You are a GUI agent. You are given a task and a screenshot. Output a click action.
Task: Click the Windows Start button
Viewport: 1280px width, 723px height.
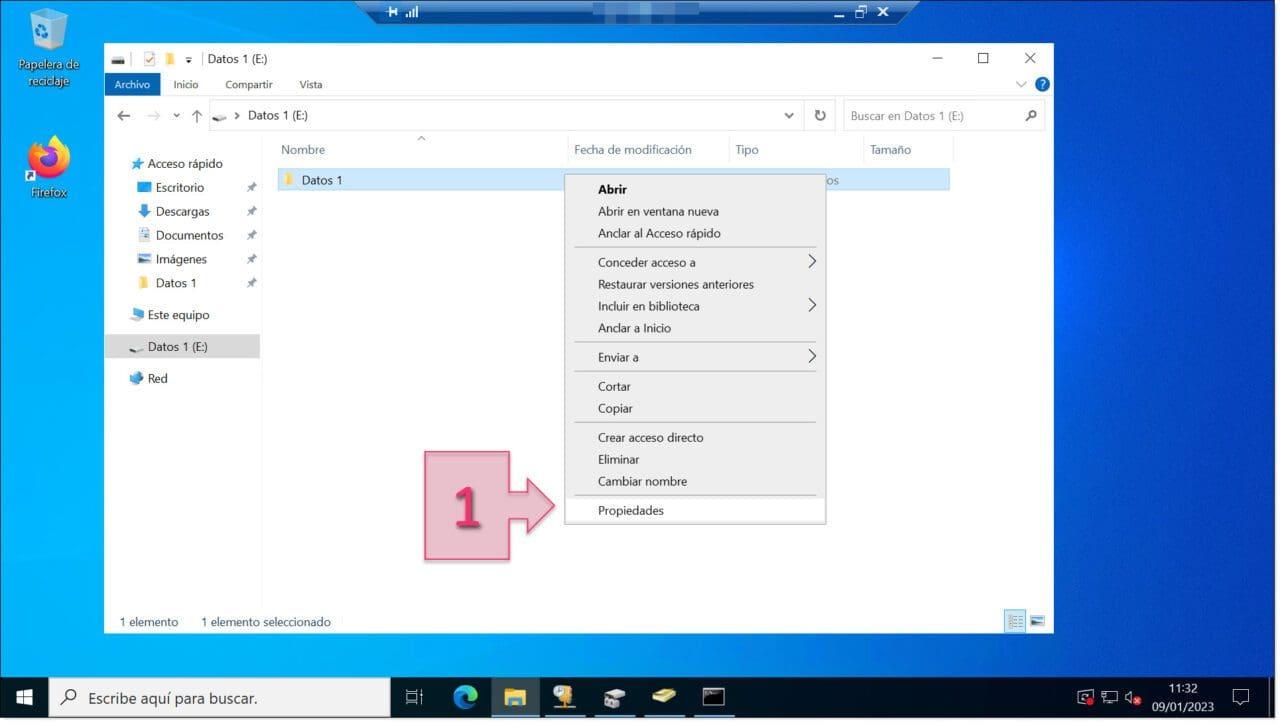[x=24, y=697]
